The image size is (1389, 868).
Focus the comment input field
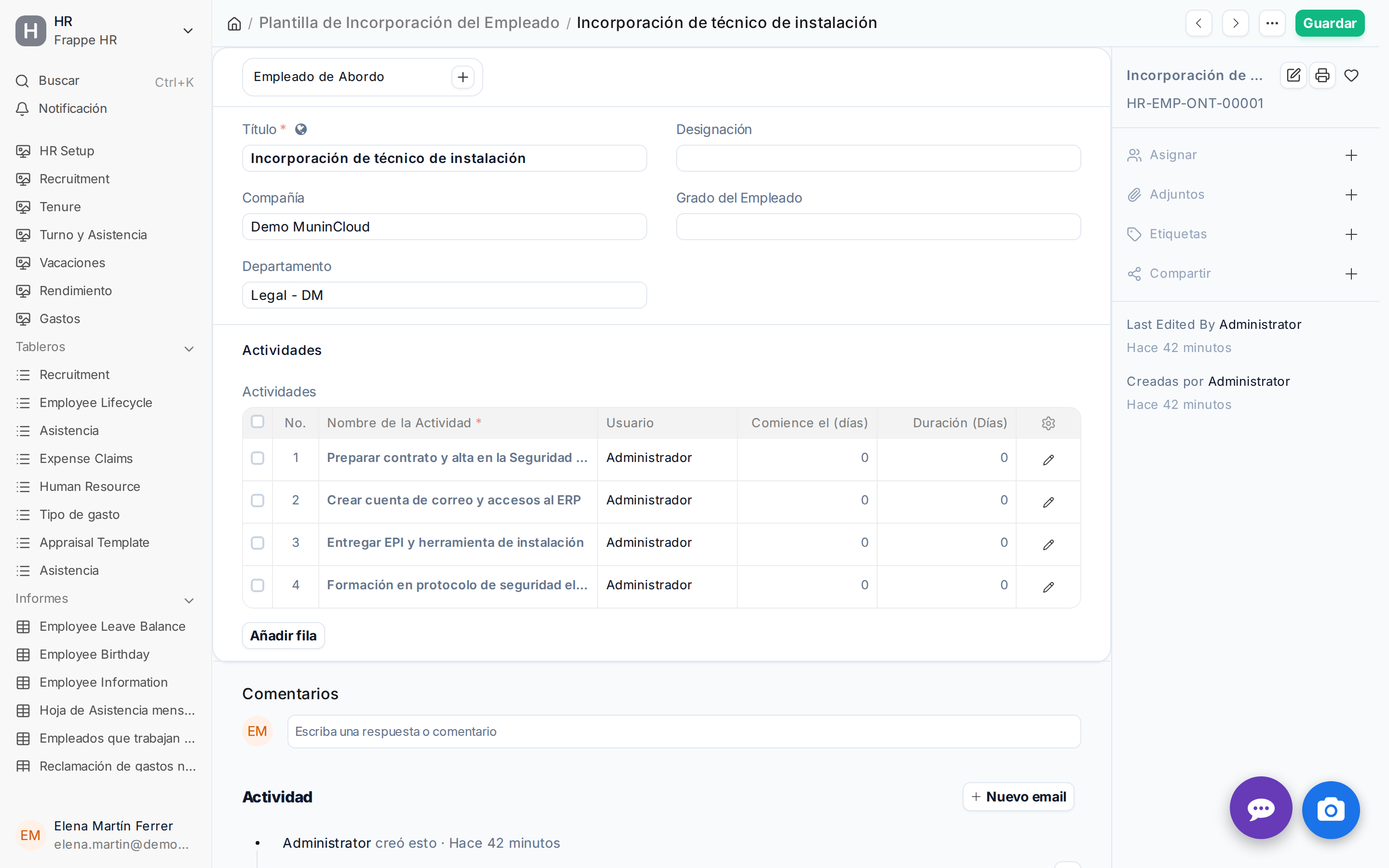(x=683, y=732)
